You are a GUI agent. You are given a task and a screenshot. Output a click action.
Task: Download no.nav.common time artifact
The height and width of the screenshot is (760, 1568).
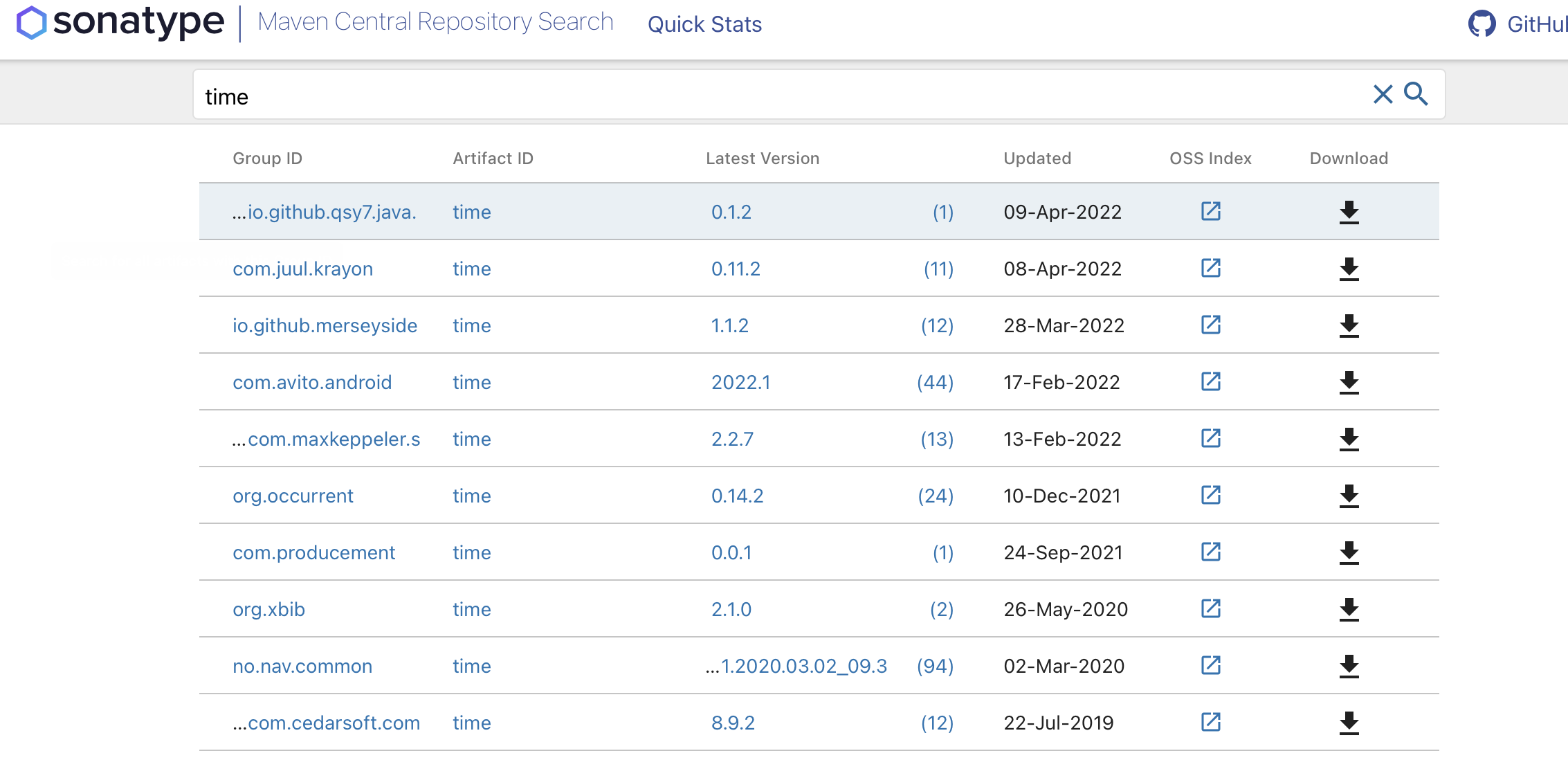tap(1349, 667)
